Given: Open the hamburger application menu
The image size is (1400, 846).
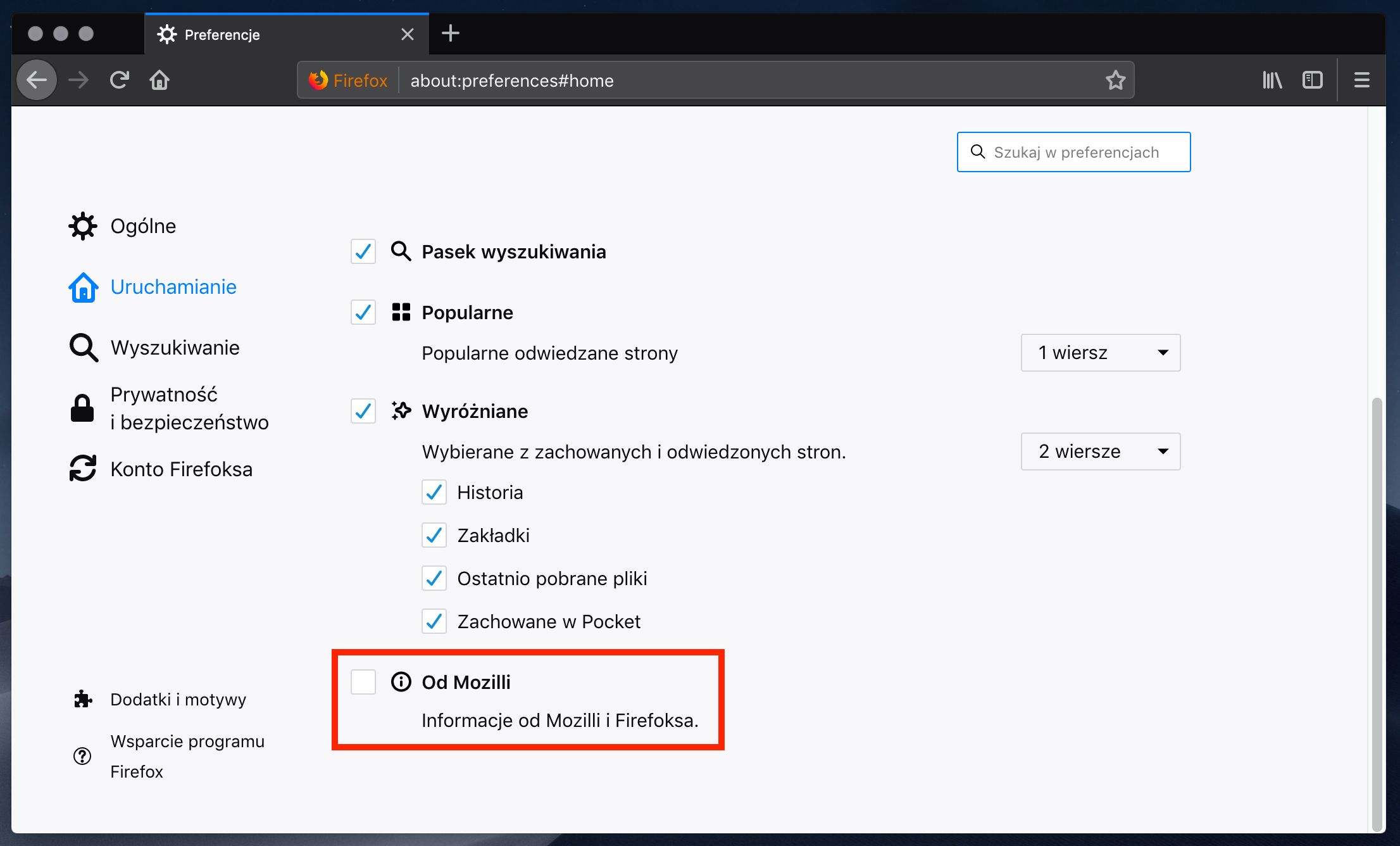Looking at the screenshot, I should click(1361, 80).
